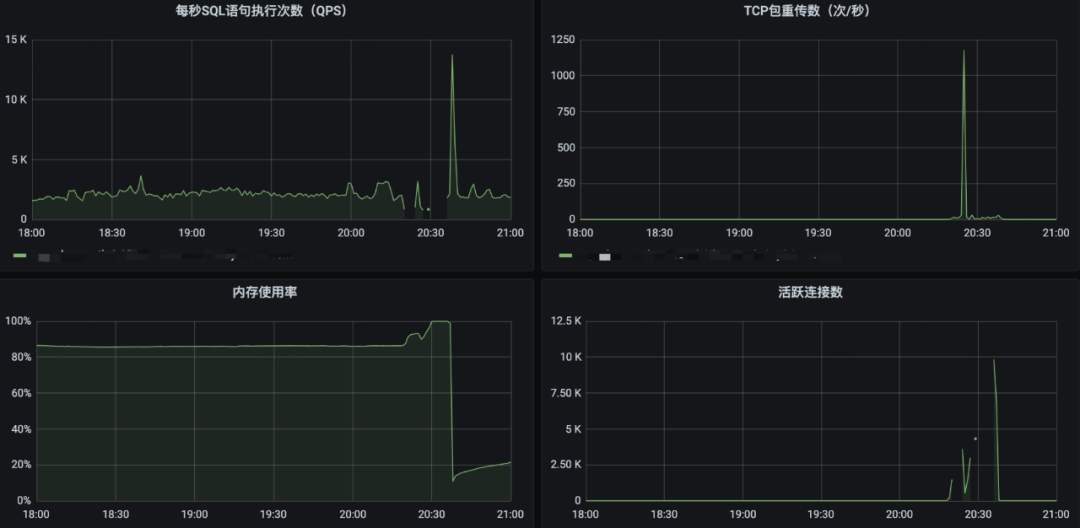Click the "750" label on TCP axis
Screen dimensions: 1080x528
pyautogui.click(x=566, y=111)
